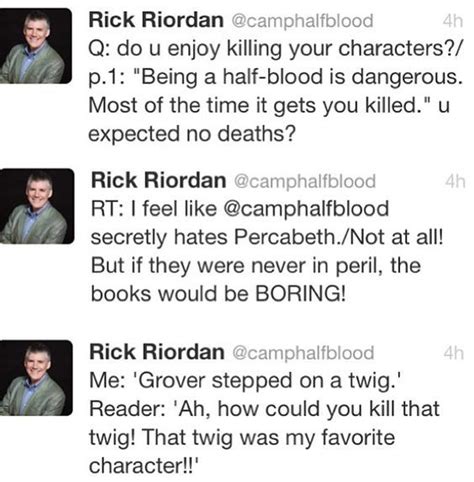The image size is (474, 482).
Task: Select the 'expected no deaths?' line
Action: point(192,134)
